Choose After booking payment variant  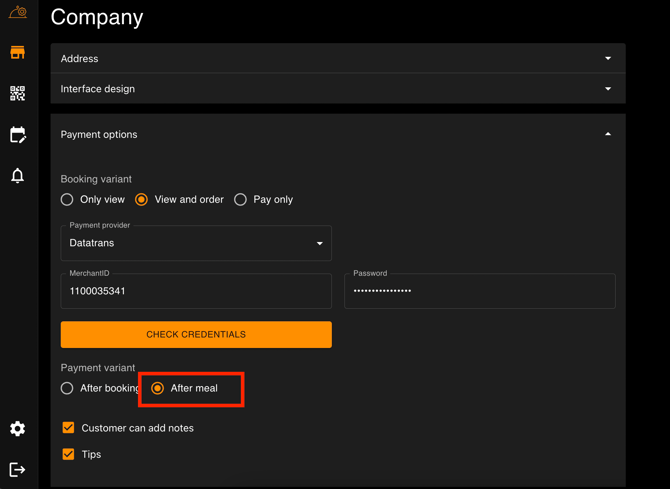[x=67, y=388]
